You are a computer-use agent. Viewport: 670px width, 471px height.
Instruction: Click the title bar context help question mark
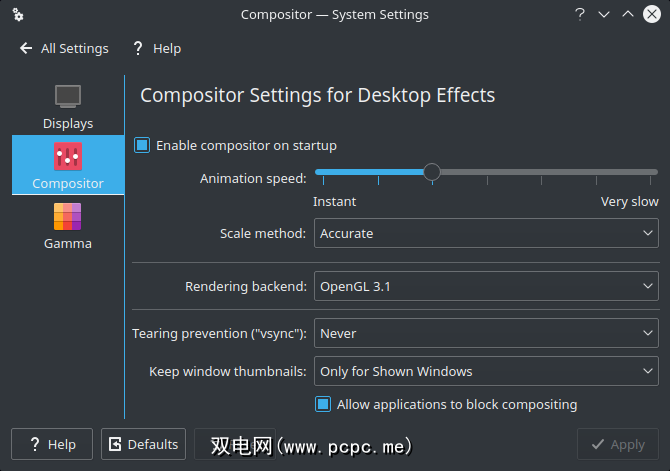point(580,15)
